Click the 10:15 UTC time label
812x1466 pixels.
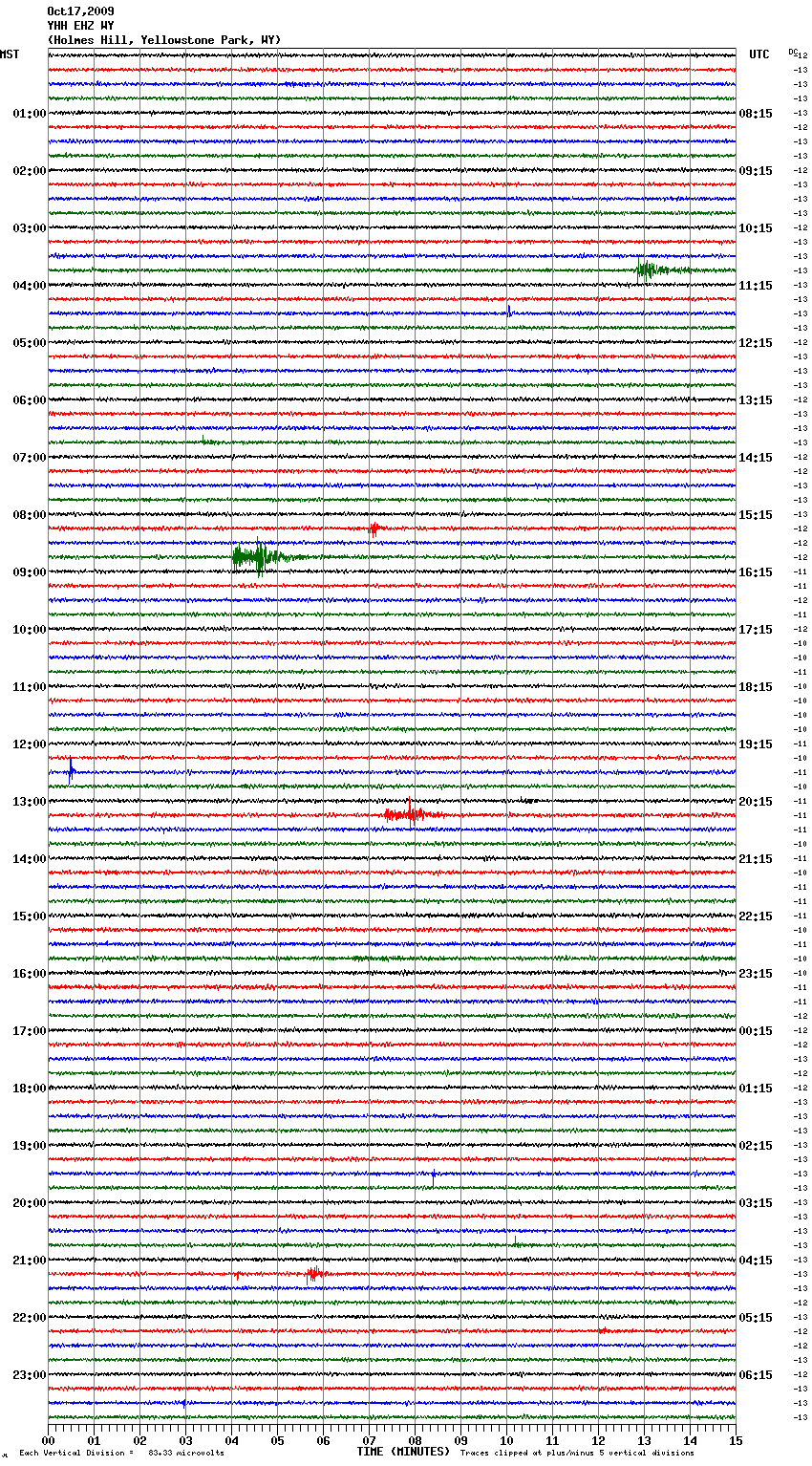click(756, 228)
